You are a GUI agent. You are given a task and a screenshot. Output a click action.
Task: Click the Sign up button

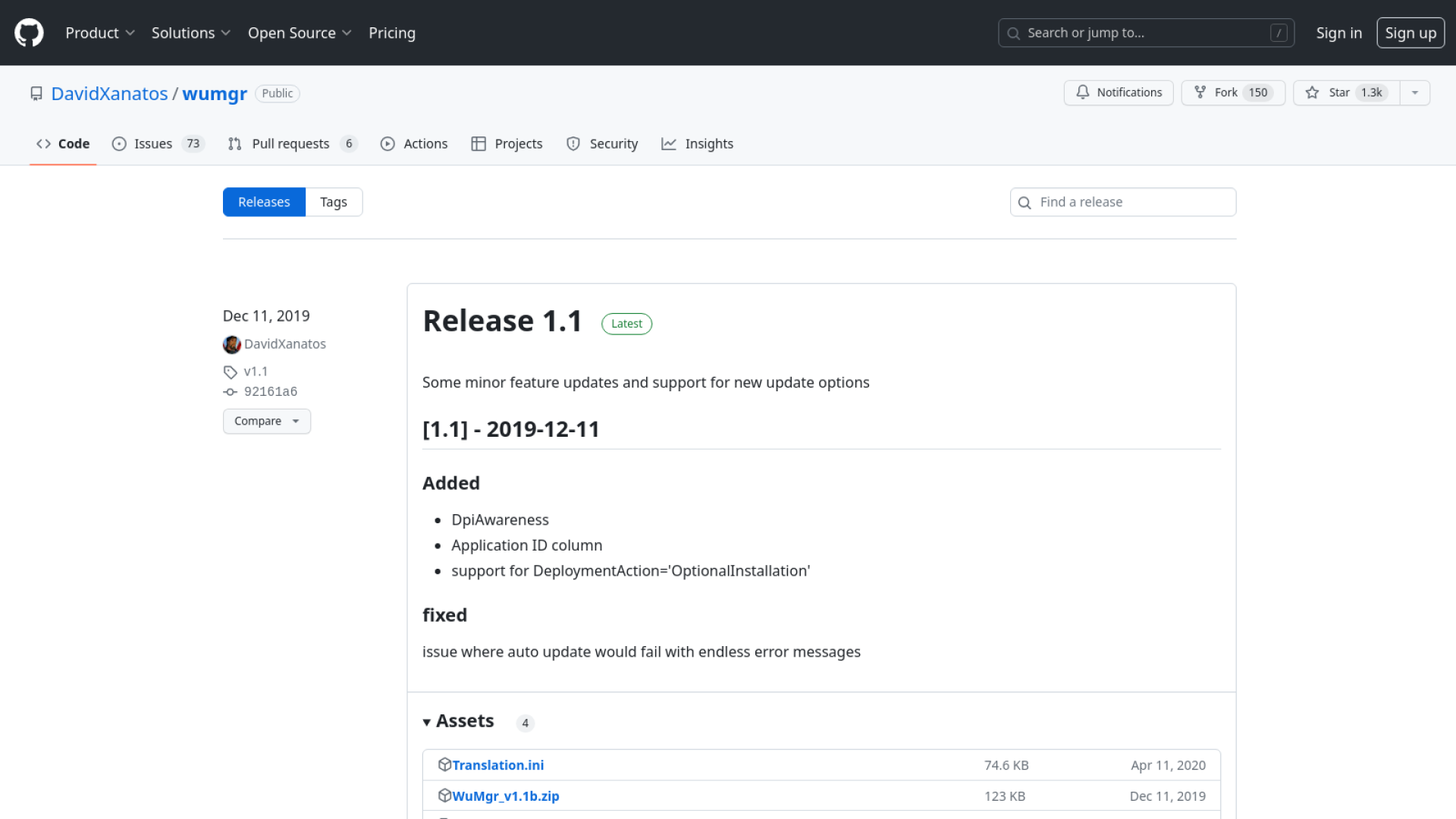[x=1410, y=33]
